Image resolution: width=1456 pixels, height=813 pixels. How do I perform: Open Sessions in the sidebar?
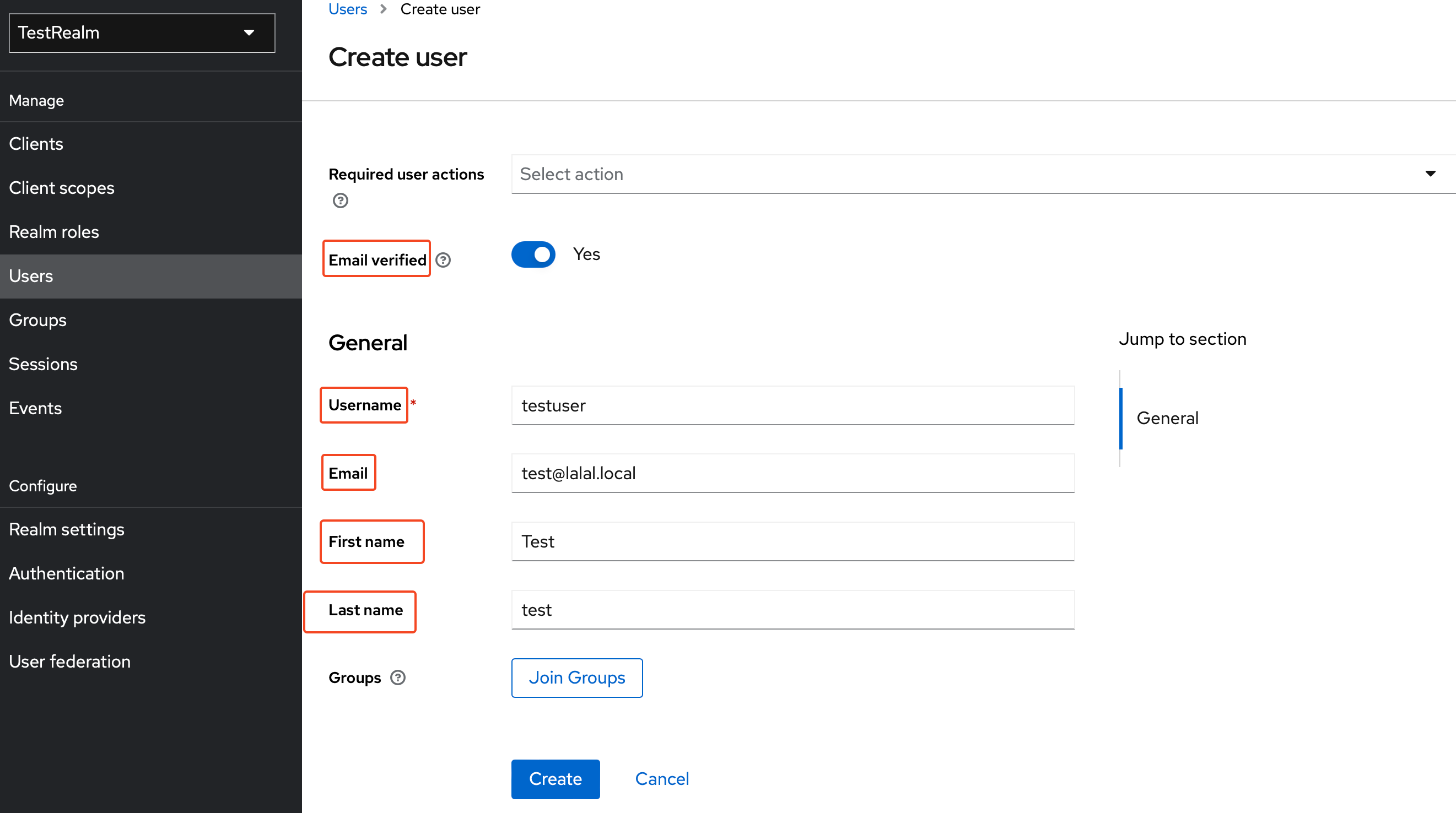[x=151, y=364]
